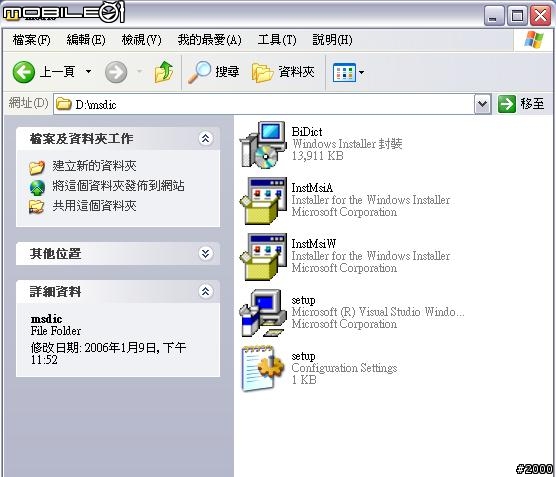
Task: Open the 工具(T) menu
Action: (x=277, y=40)
